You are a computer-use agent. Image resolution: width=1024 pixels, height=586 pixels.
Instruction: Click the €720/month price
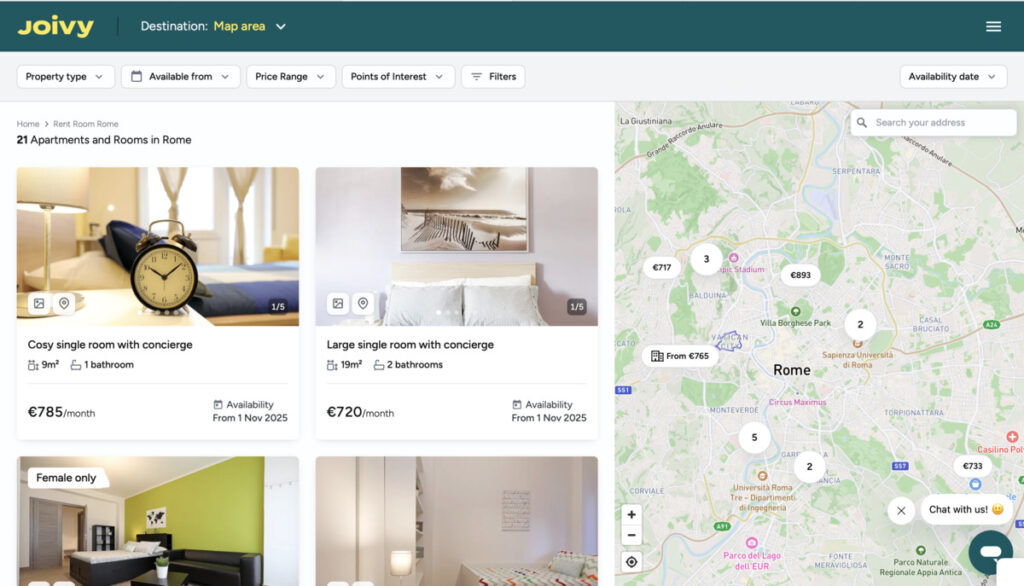(x=360, y=412)
